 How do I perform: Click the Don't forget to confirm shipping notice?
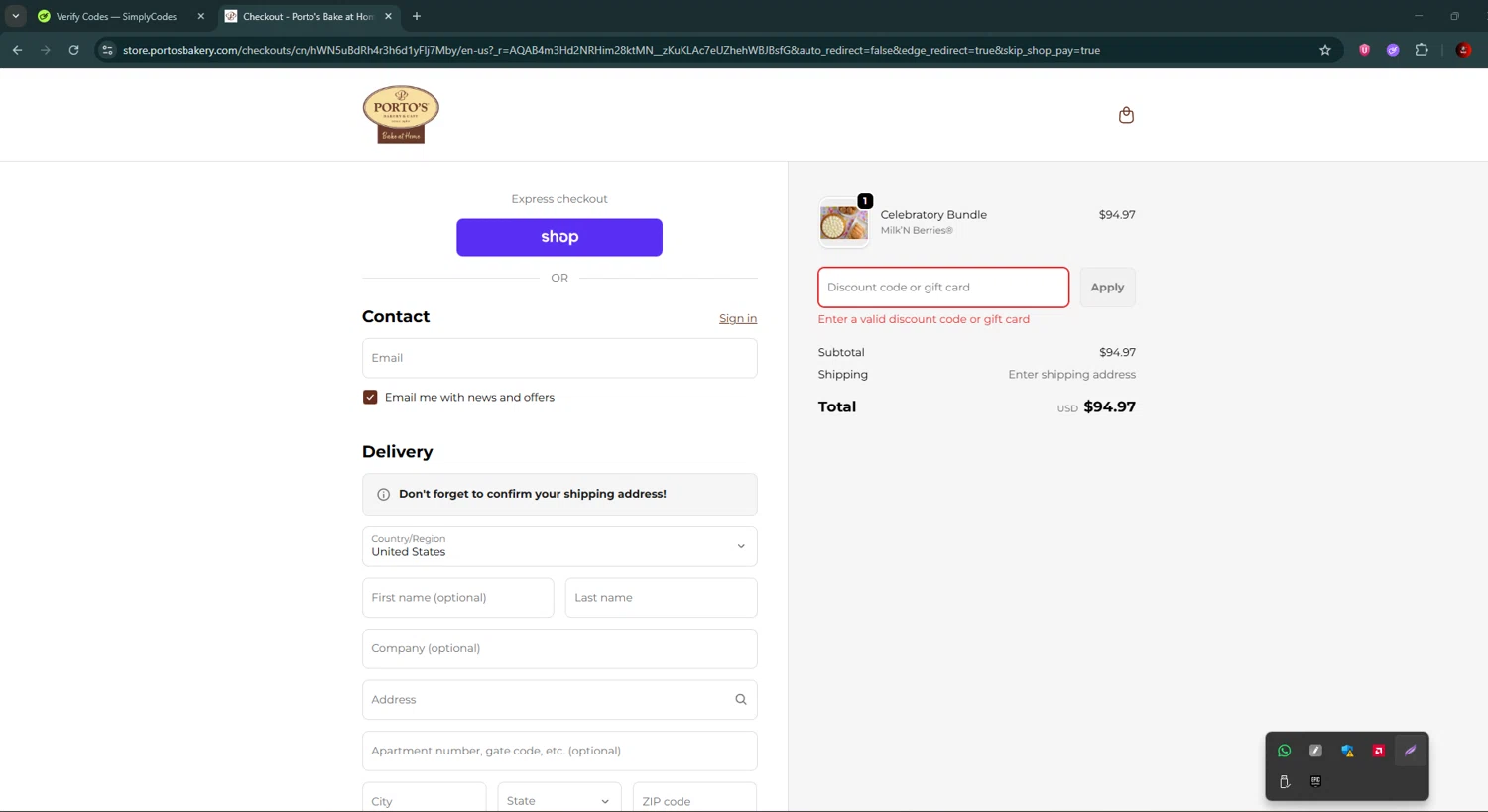pyautogui.click(x=559, y=494)
